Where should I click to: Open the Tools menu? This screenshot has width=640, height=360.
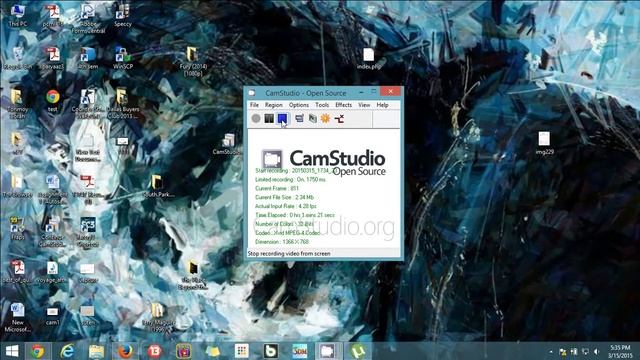(x=322, y=105)
